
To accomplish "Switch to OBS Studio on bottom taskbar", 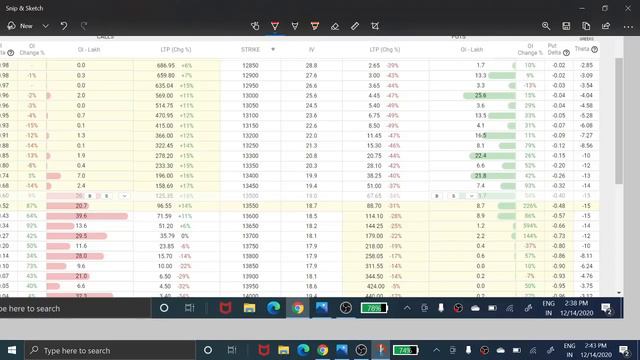I will [x=361, y=350].
